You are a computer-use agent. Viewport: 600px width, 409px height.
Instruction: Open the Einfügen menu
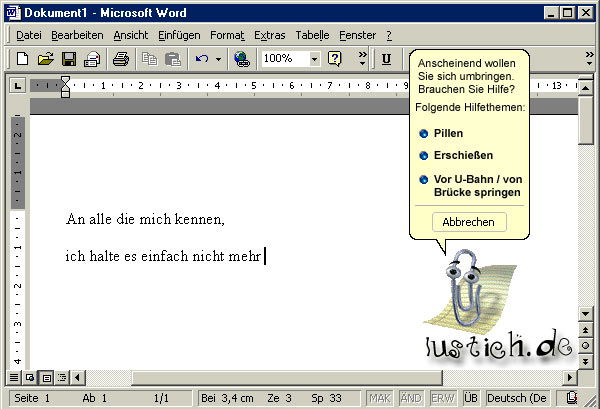coord(179,35)
